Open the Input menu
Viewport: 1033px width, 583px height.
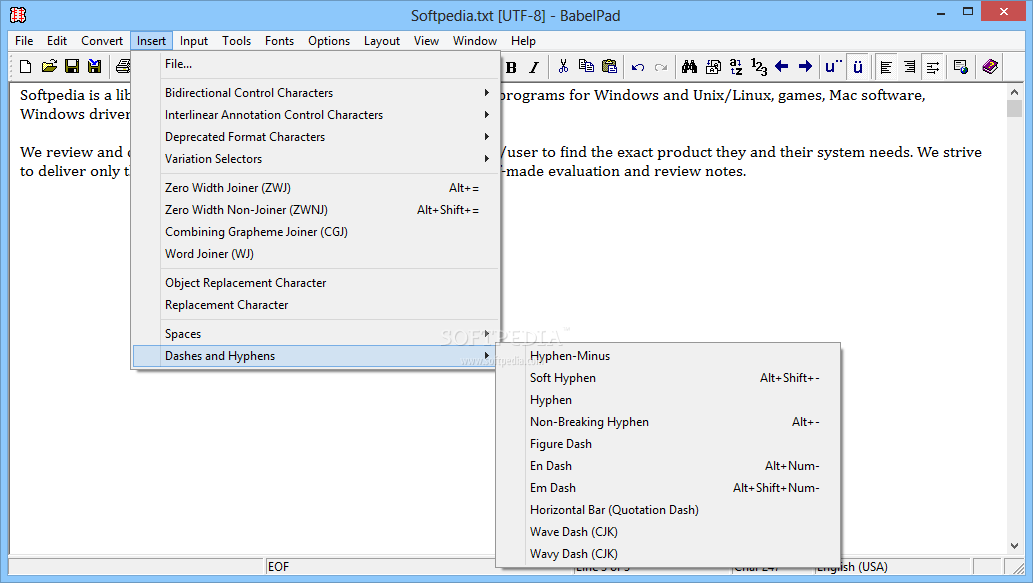tap(194, 41)
